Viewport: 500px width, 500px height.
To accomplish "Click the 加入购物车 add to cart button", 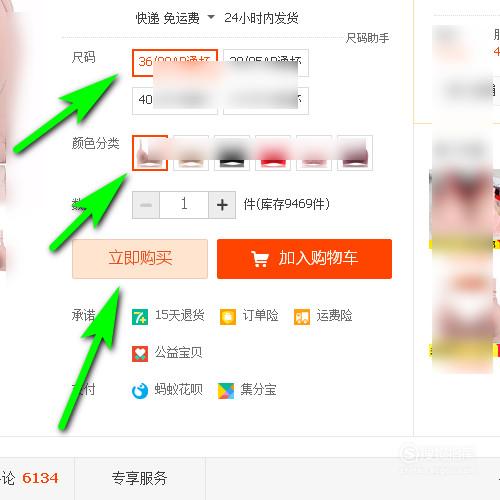I will point(304,259).
